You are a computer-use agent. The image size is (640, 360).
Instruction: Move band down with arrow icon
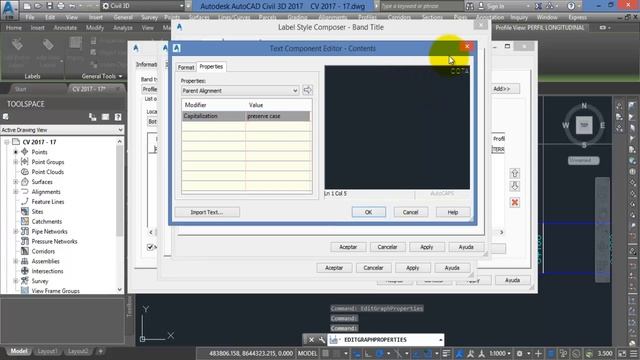(515, 187)
